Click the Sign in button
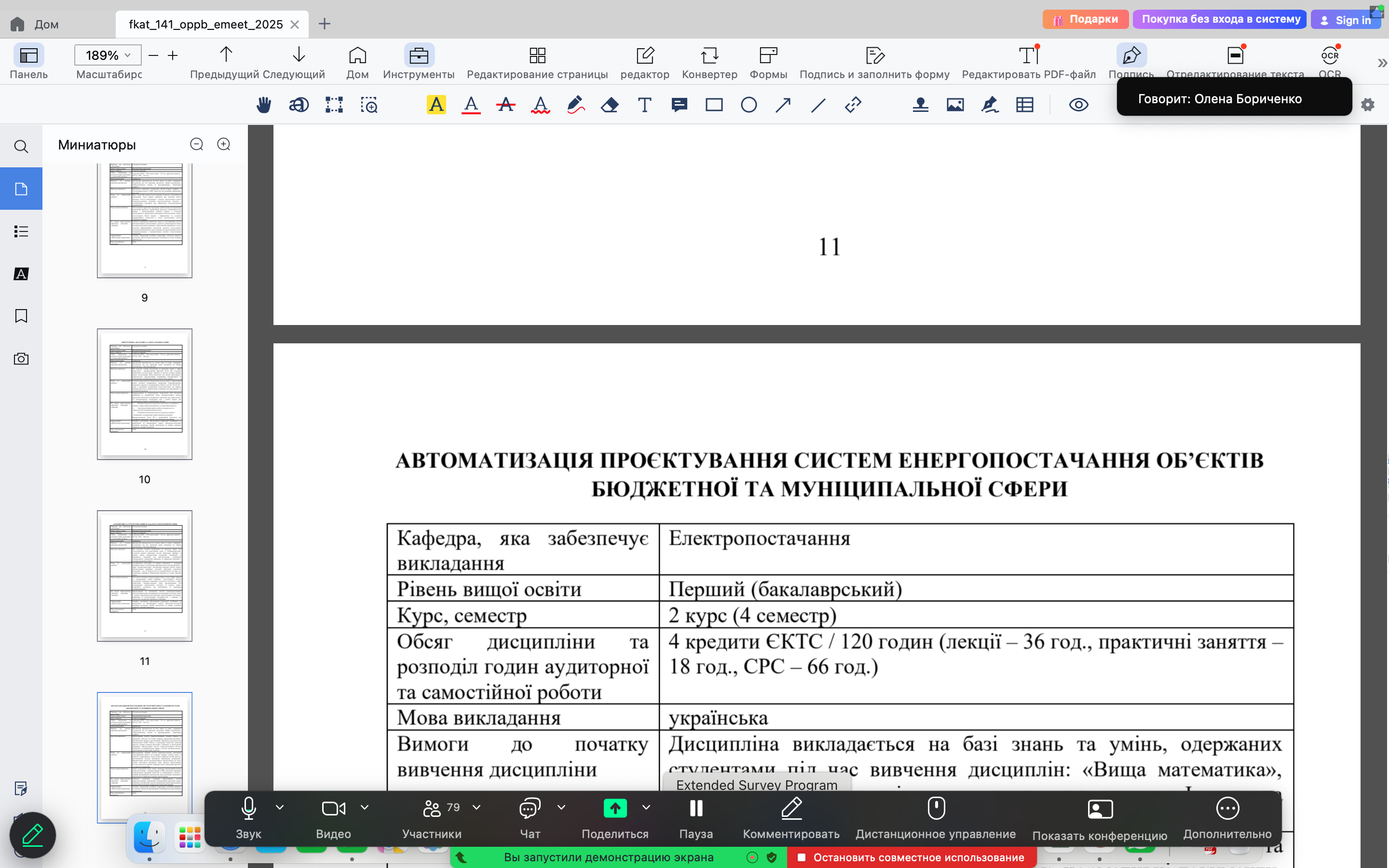1389x868 pixels. coord(1346,19)
